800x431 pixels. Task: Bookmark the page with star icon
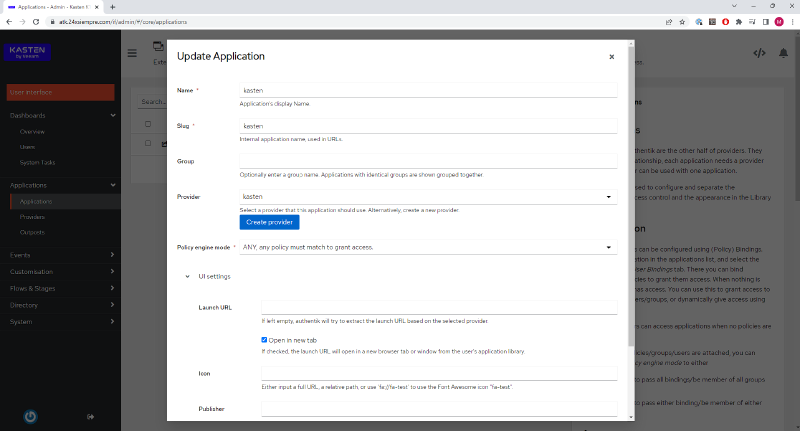[682, 22]
